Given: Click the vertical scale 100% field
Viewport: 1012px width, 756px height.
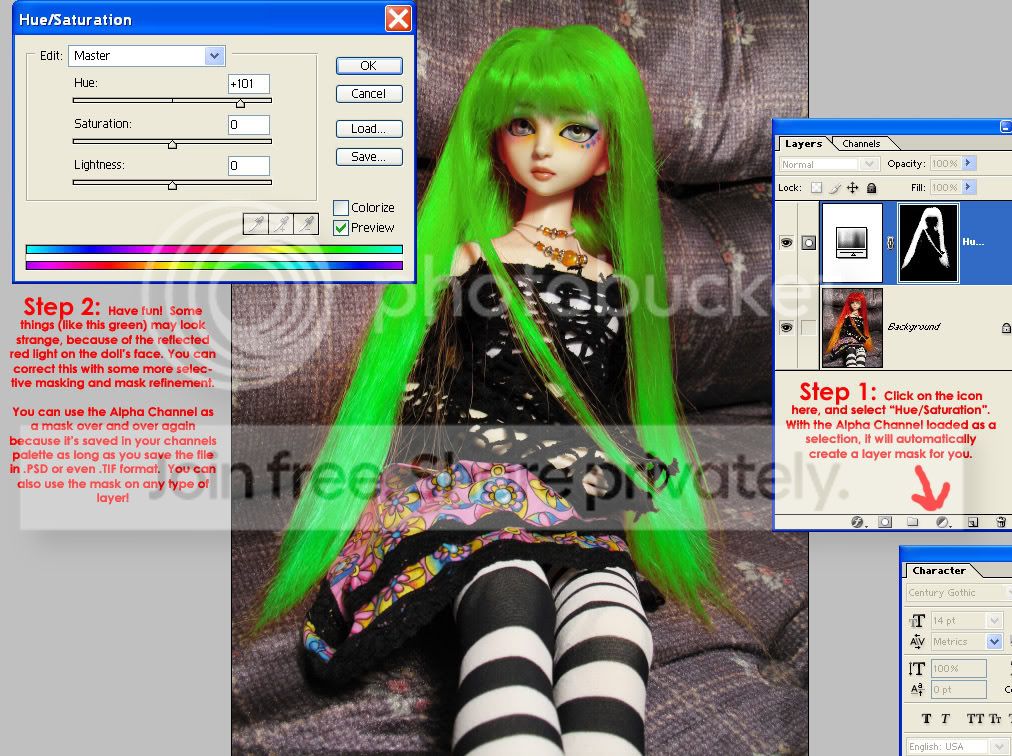Looking at the screenshot, I should (x=958, y=668).
